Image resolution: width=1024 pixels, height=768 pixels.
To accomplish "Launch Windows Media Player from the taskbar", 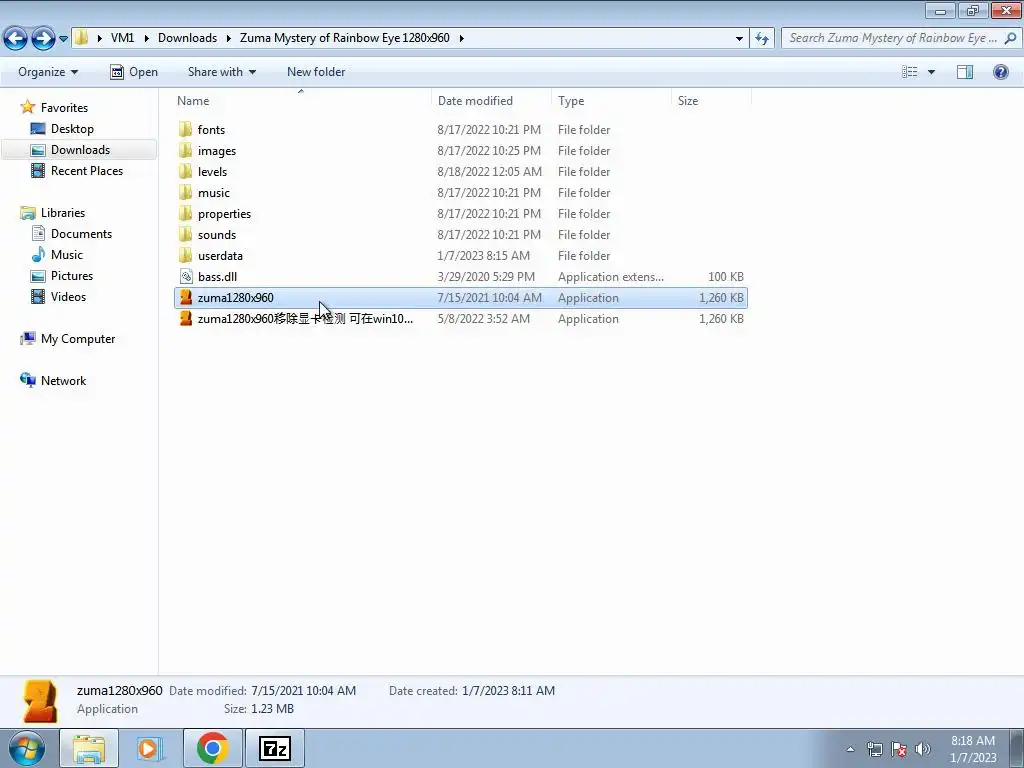I will coord(150,748).
